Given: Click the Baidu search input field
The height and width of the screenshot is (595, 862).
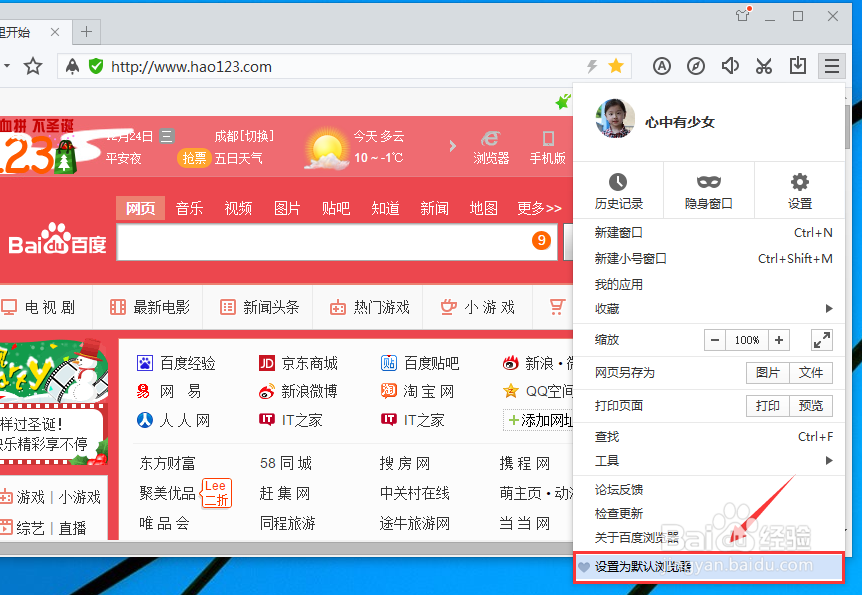Looking at the screenshot, I should 337,241.
